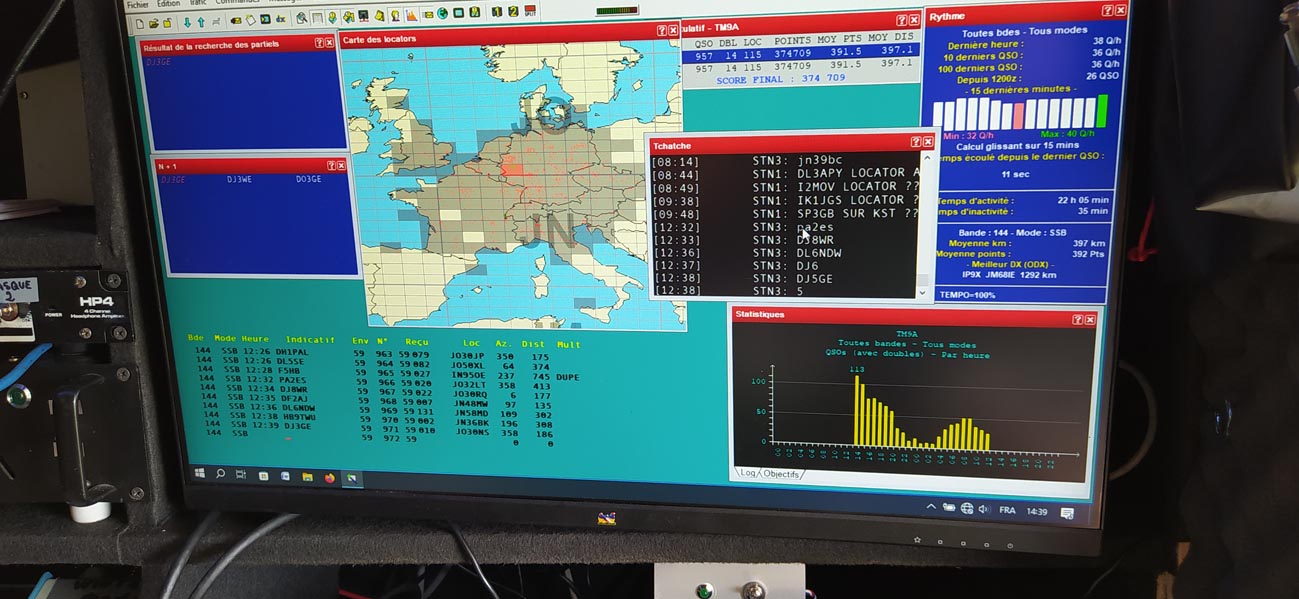
Task: Open Firefox from the taskbar
Action: tap(330, 478)
